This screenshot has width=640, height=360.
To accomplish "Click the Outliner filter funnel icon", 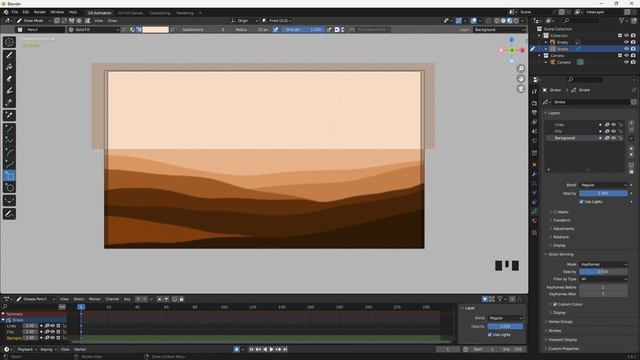I will click(x=622, y=20).
